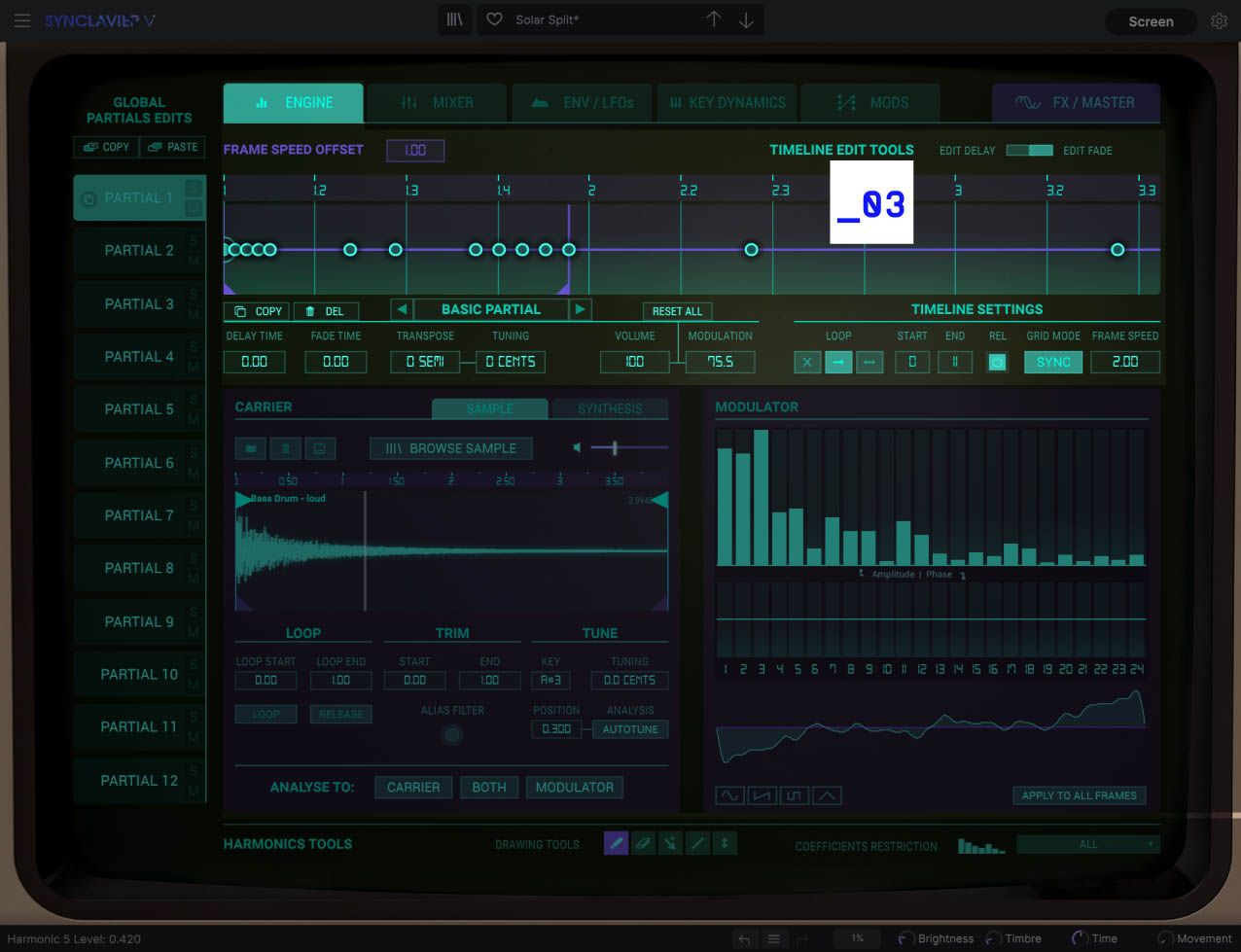Viewport: 1241px width, 952px height.
Task: Select loop off X mode
Action: (807, 362)
